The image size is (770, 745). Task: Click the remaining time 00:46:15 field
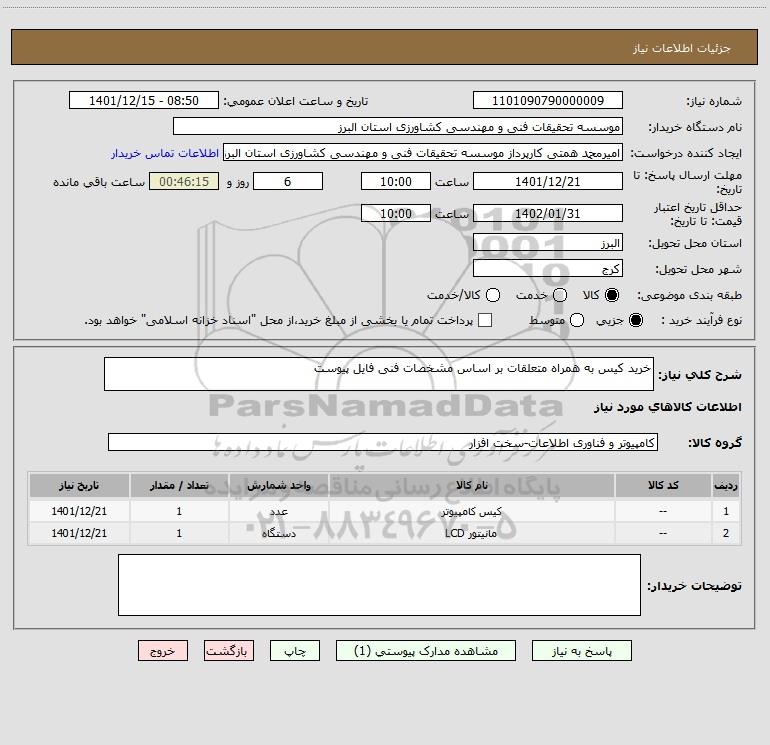(184, 182)
